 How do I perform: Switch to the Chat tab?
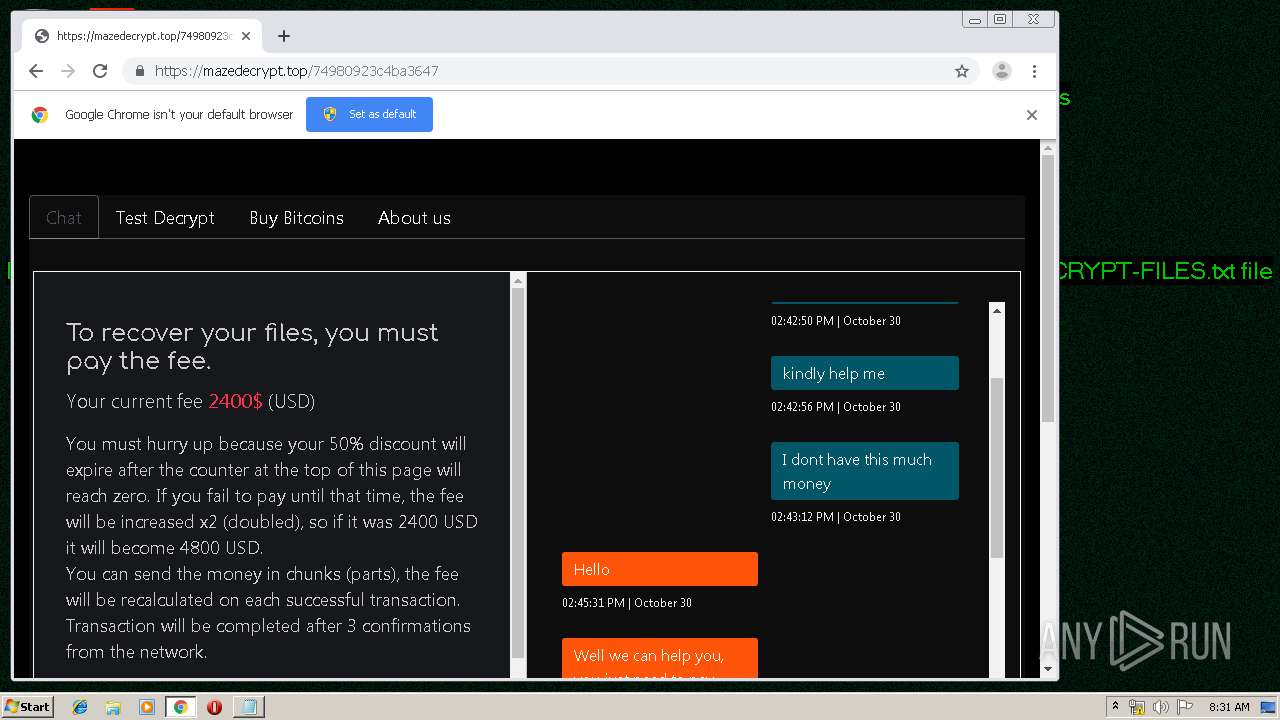(64, 217)
